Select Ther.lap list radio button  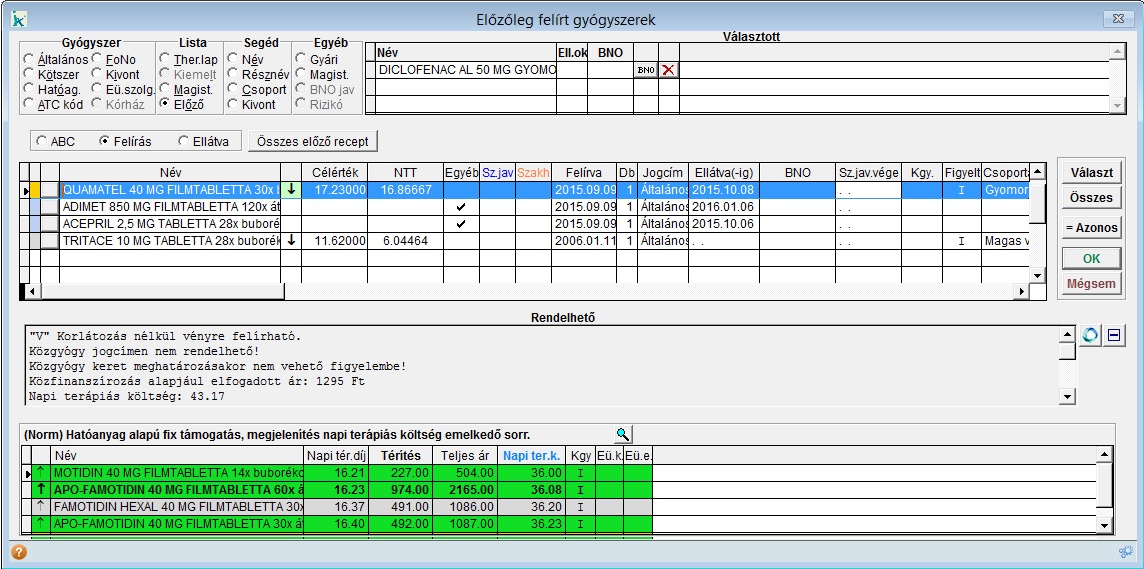tap(165, 59)
